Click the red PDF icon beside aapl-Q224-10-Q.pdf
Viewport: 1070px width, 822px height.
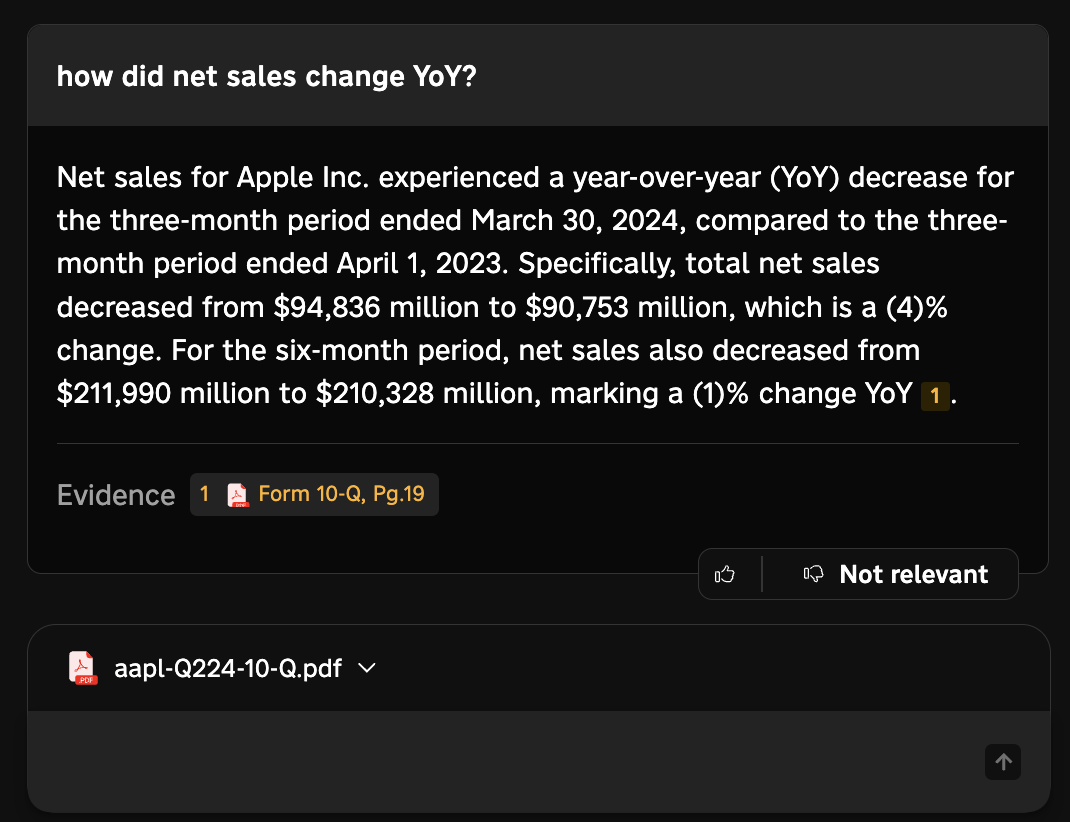(x=83, y=668)
